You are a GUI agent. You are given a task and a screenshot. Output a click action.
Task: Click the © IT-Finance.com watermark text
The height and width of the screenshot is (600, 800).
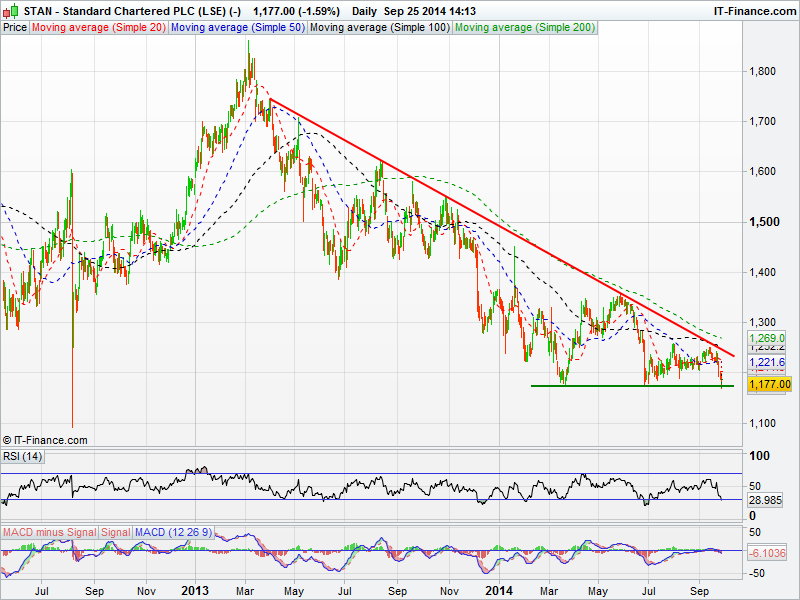coord(46,440)
